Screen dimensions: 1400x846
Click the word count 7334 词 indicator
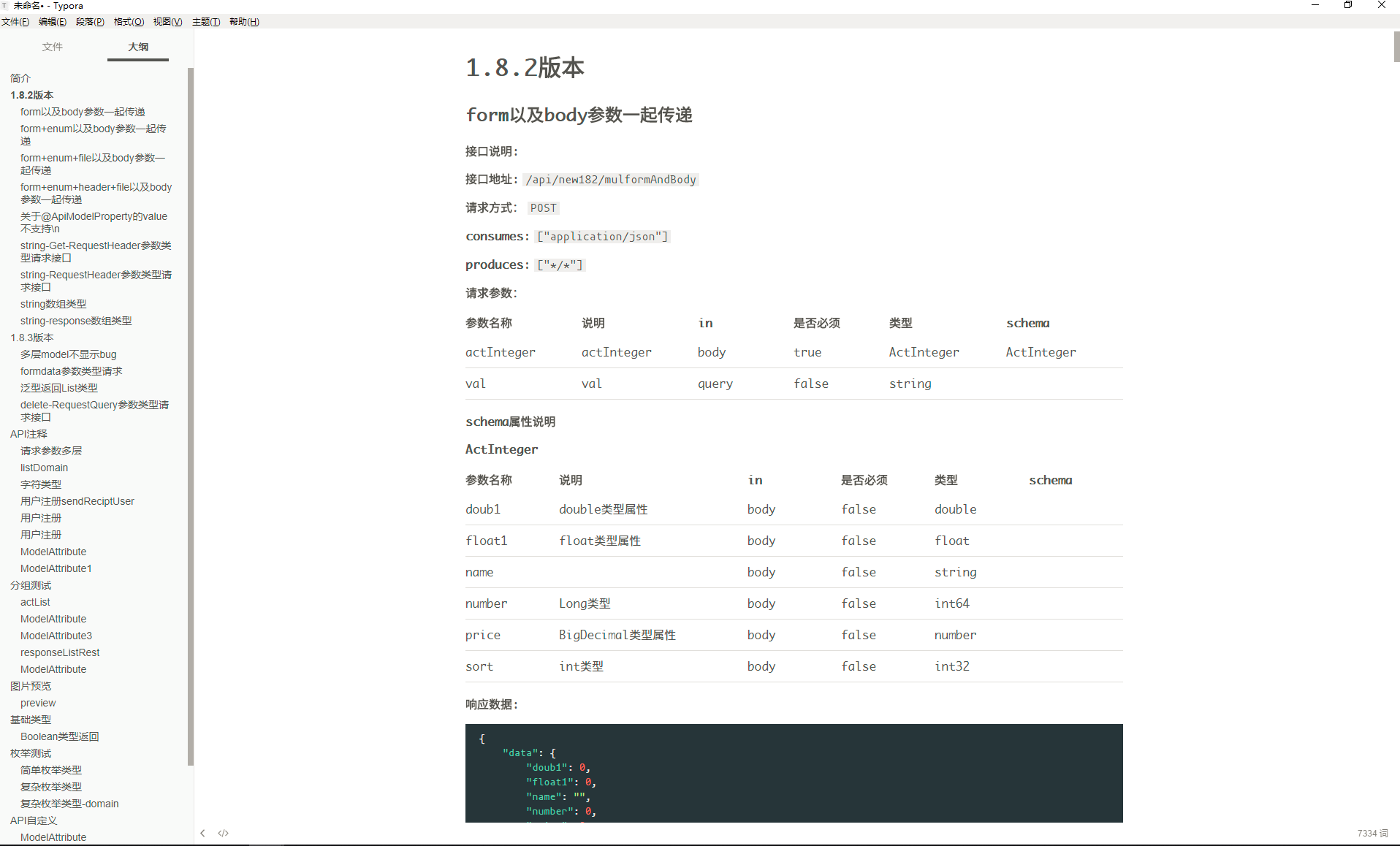1372,833
